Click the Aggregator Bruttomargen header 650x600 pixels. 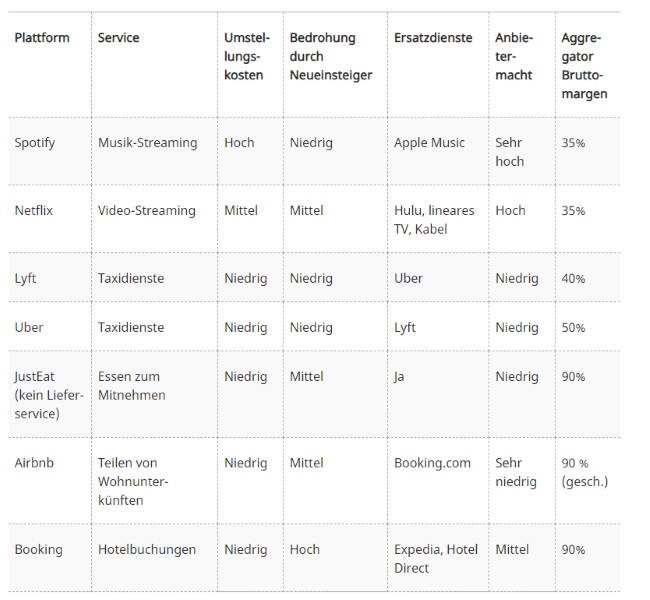584,66
